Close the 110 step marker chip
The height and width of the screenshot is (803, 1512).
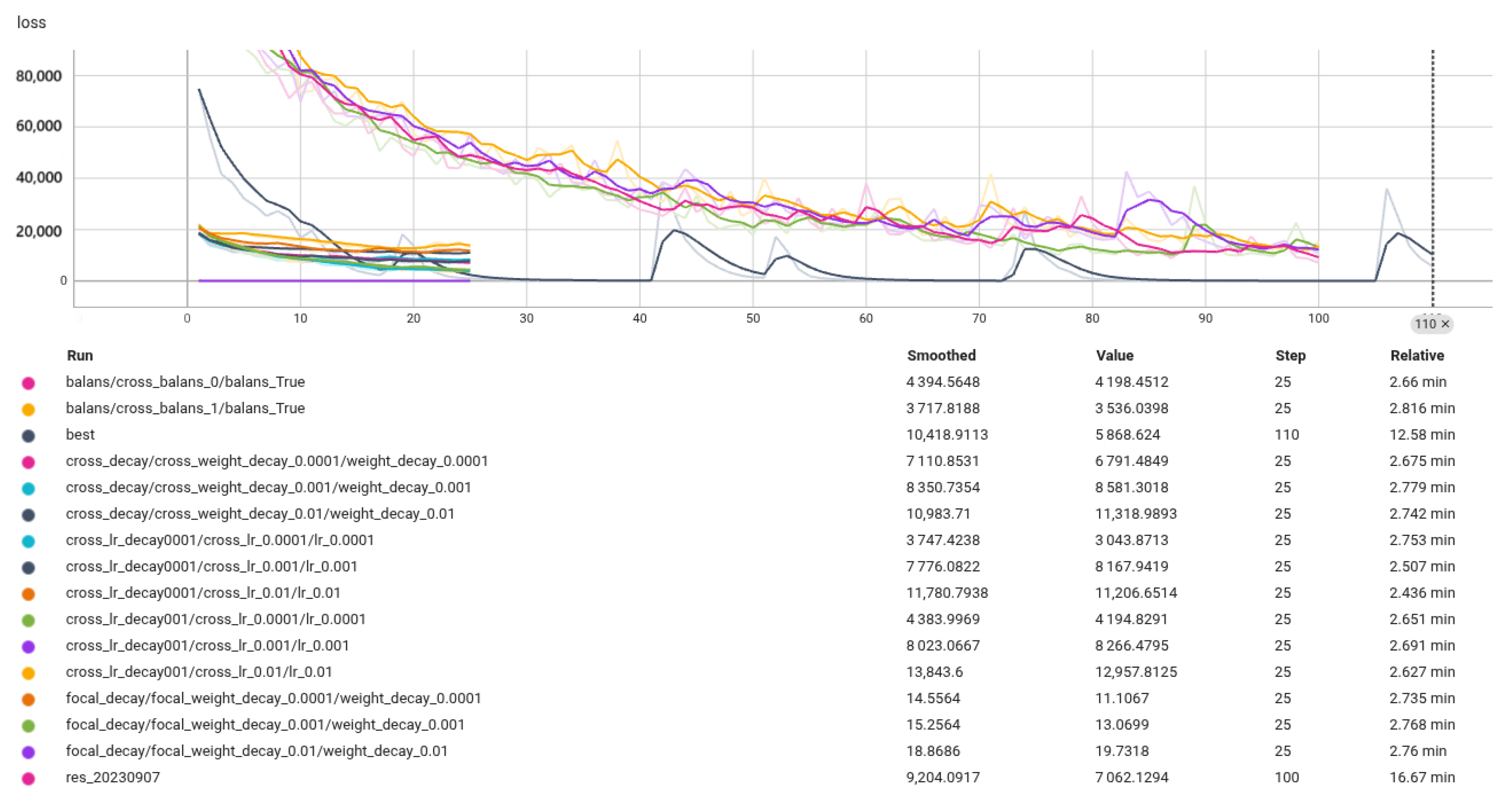1445,324
